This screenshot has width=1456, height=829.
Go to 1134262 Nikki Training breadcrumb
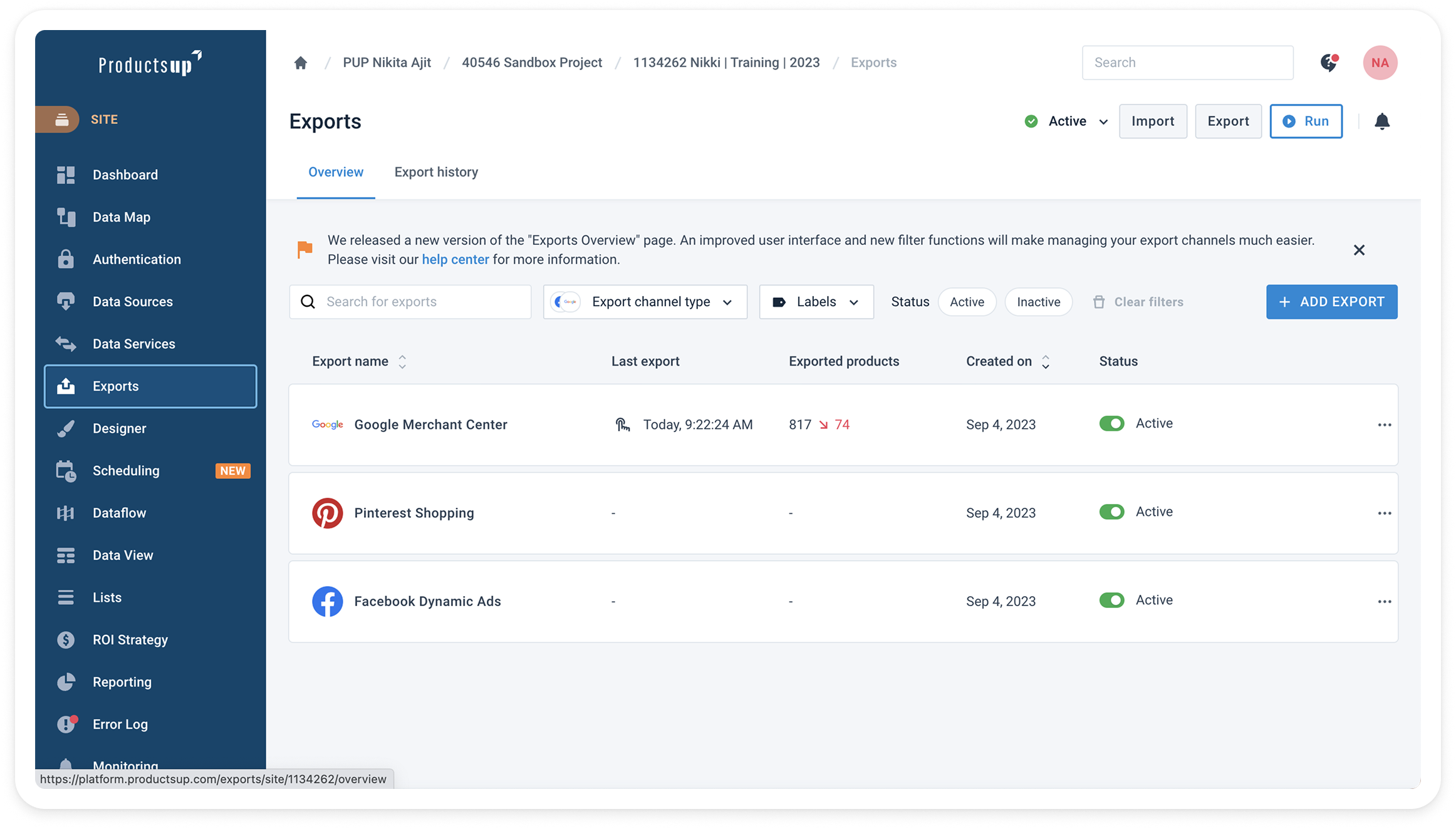(x=726, y=63)
